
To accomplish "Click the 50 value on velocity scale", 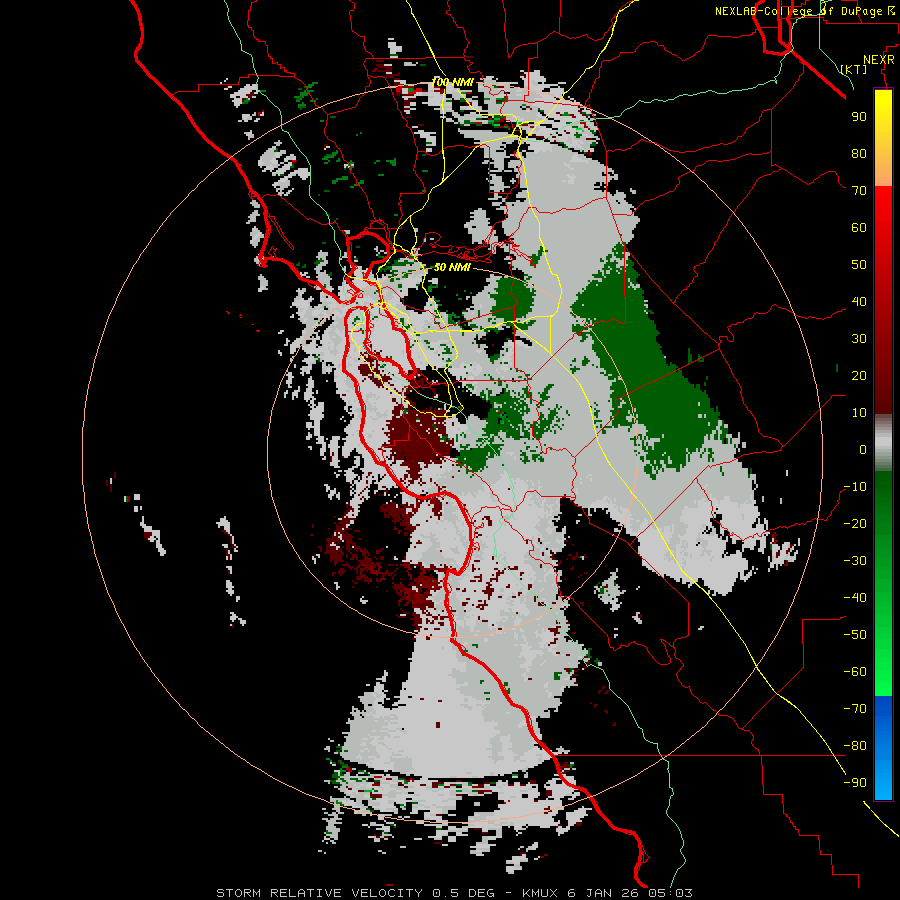I will tap(859, 265).
